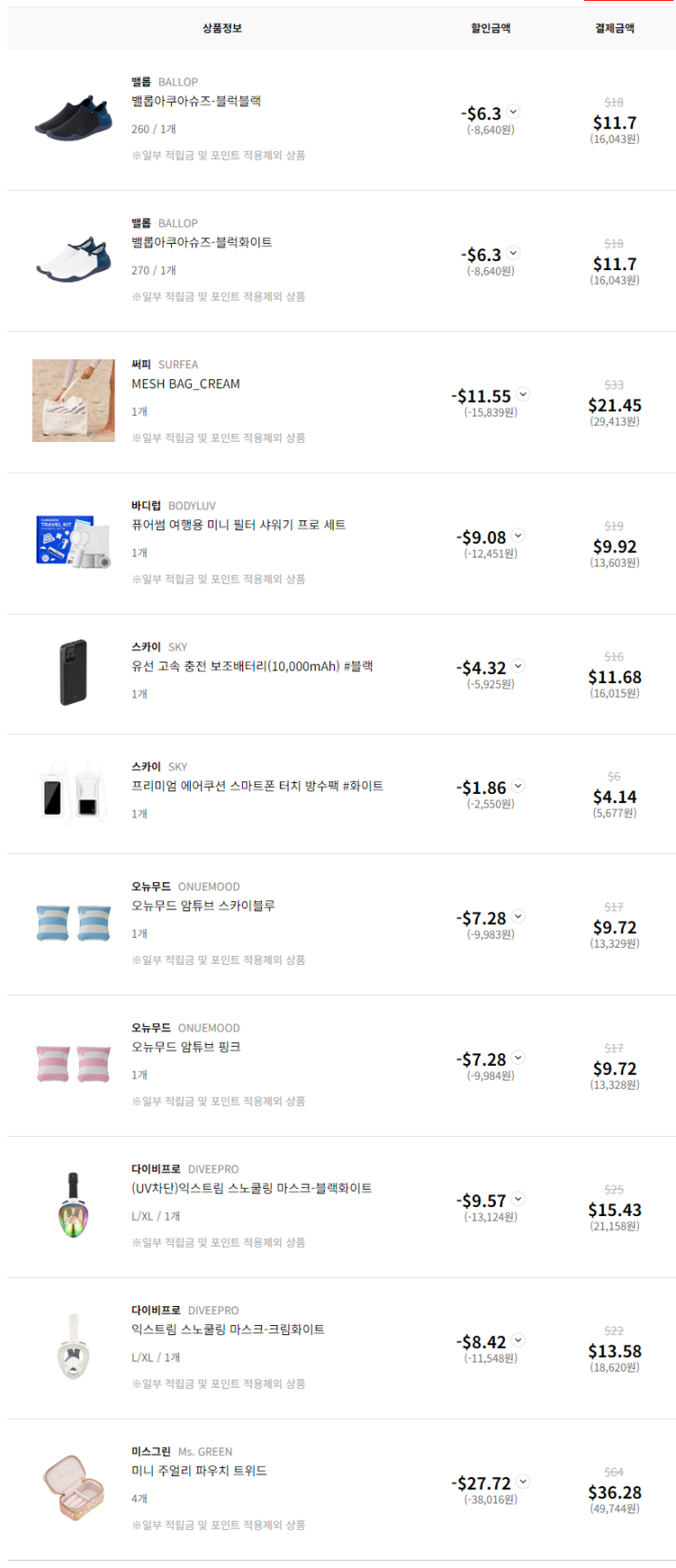This screenshot has width=676, height=1568.
Task: Open the MESH BAG_CREAM product name link
Action: coord(186,384)
